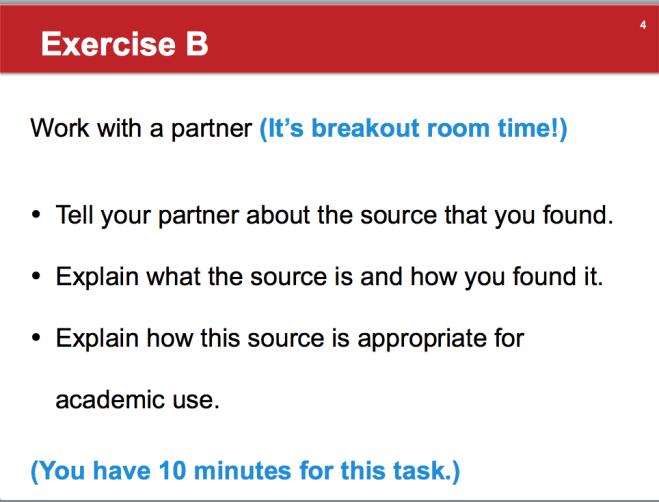The image size is (659, 502).
Task: Click the slide number 4 in header
Action: tap(642, 23)
